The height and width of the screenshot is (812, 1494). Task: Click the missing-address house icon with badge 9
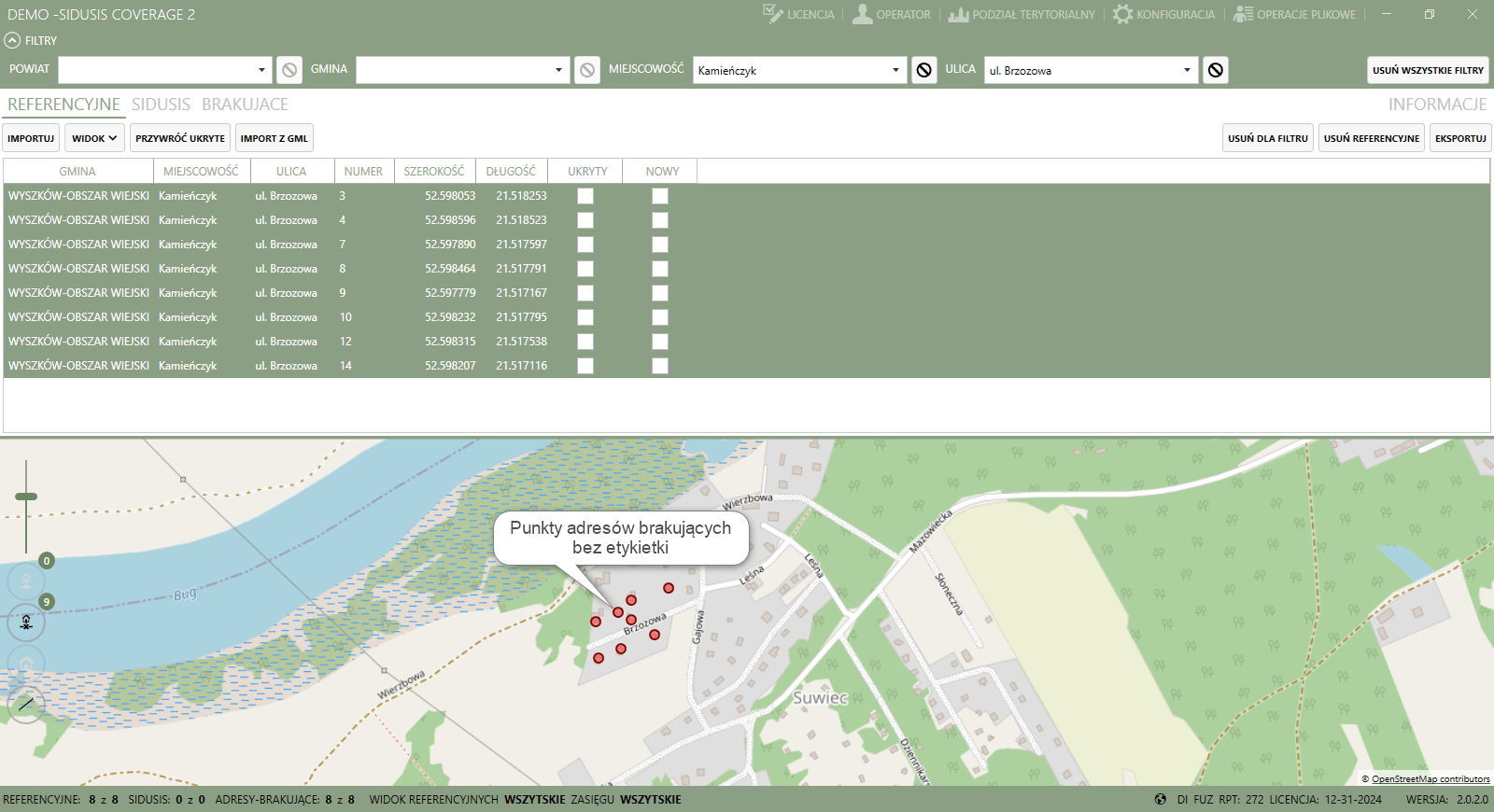pos(26,622)
